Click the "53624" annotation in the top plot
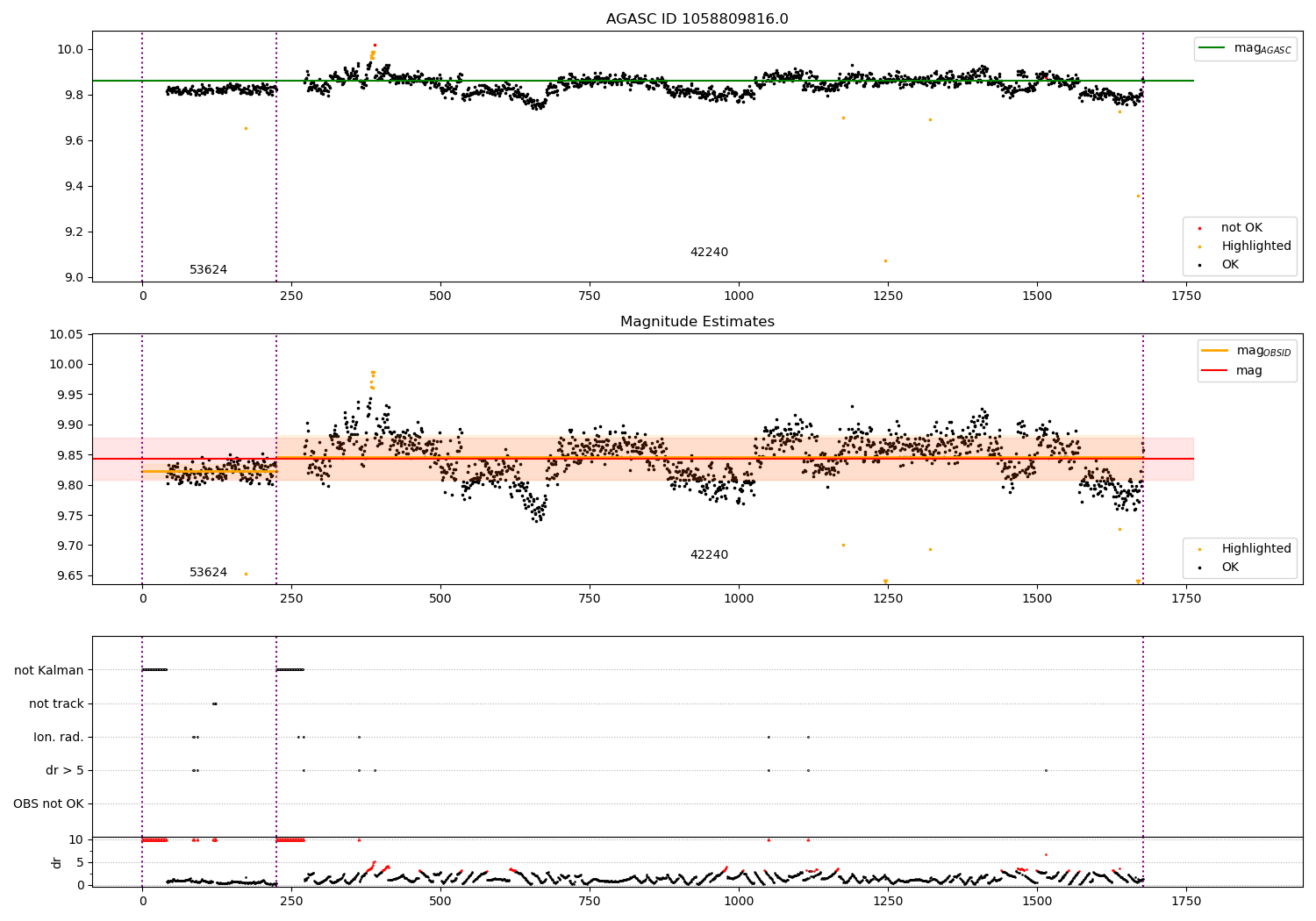The image size is (1316, 921). 208,270
